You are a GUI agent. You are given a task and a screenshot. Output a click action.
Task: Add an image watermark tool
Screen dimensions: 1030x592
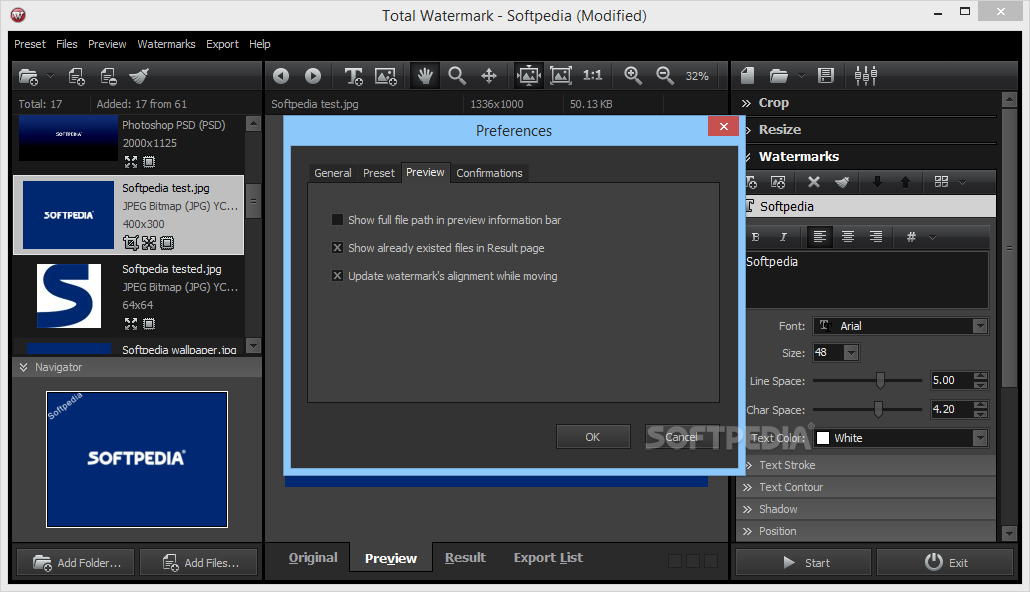click(x=386, y=76)
